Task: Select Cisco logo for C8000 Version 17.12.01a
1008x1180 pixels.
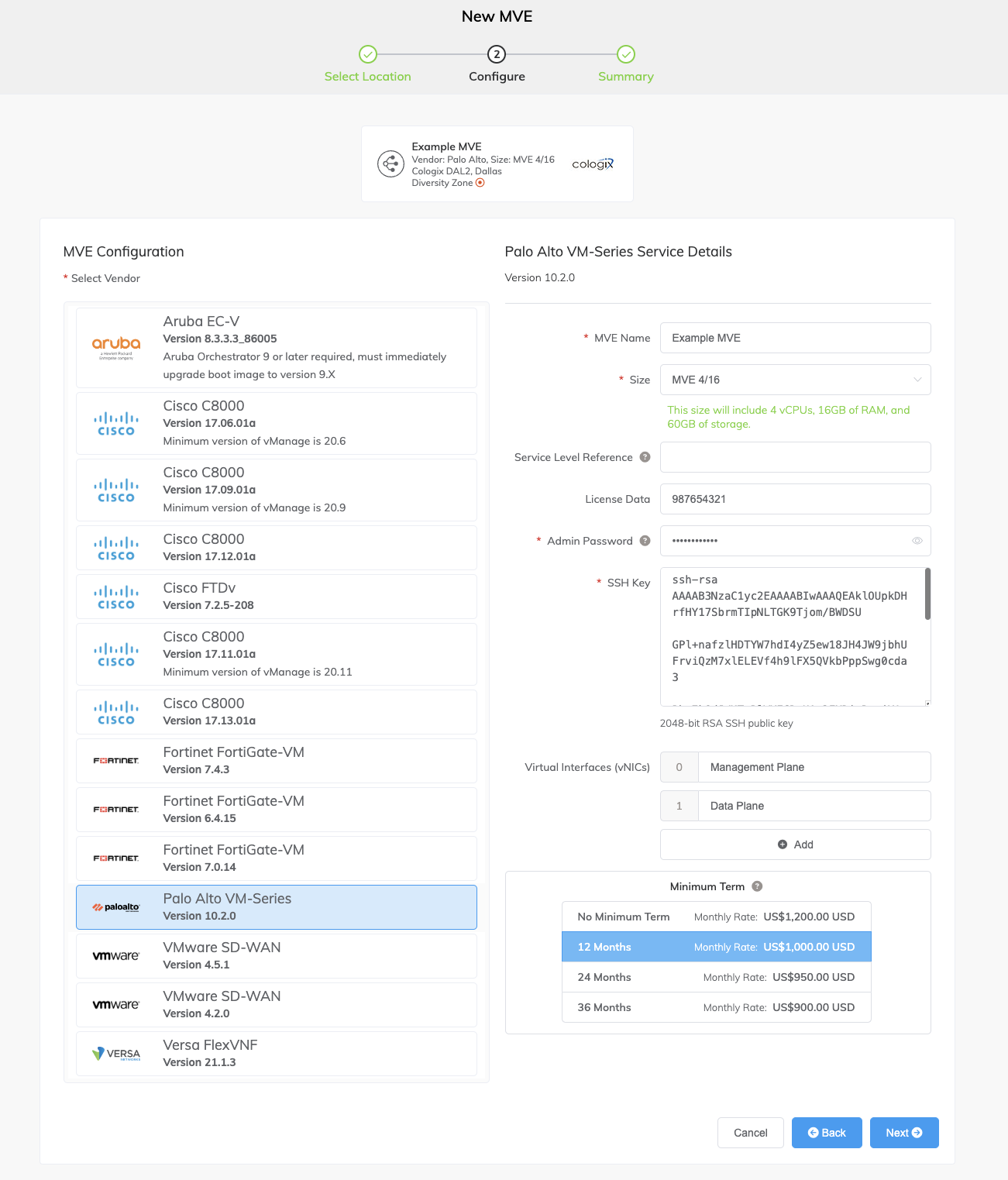Action: click(116, 549)
